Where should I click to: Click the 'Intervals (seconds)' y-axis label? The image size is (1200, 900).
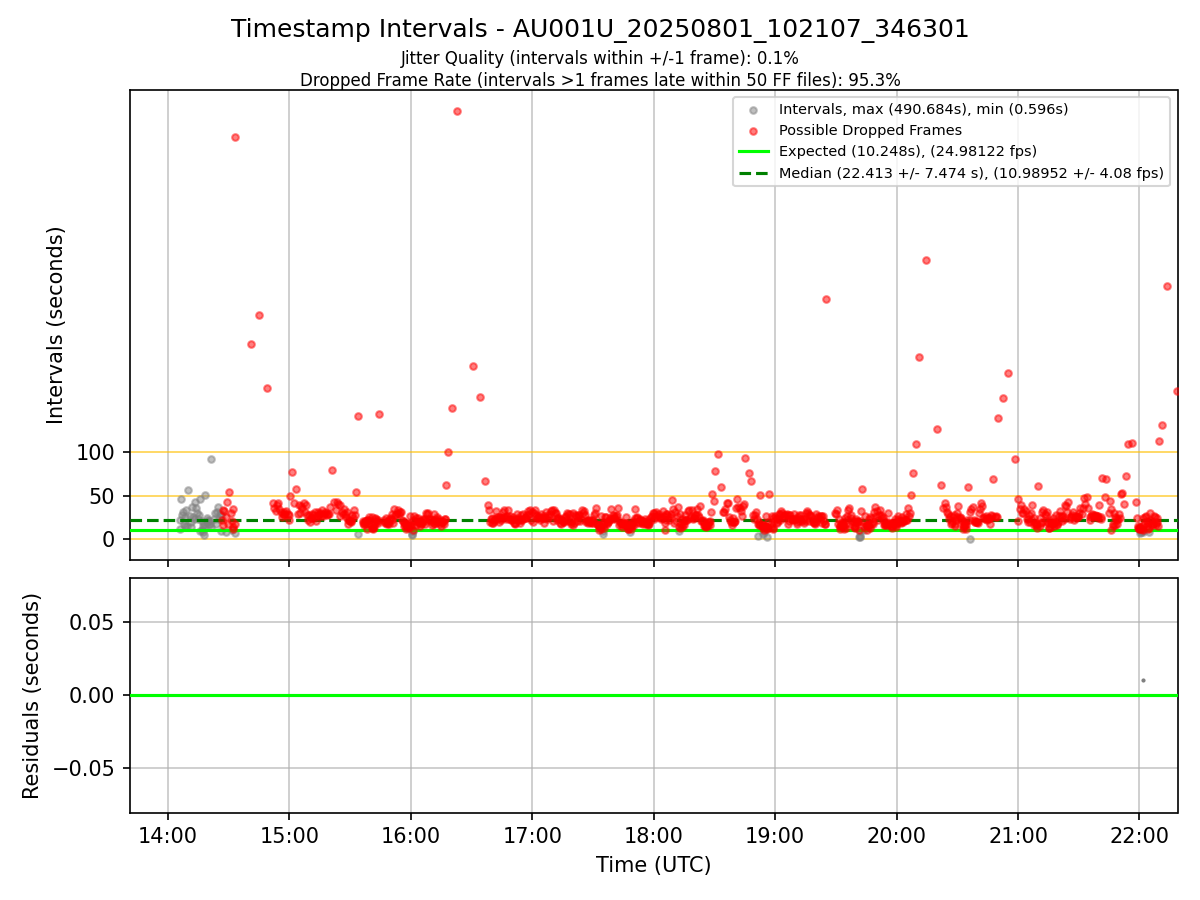pyautogui.click(x=56, y=324)
